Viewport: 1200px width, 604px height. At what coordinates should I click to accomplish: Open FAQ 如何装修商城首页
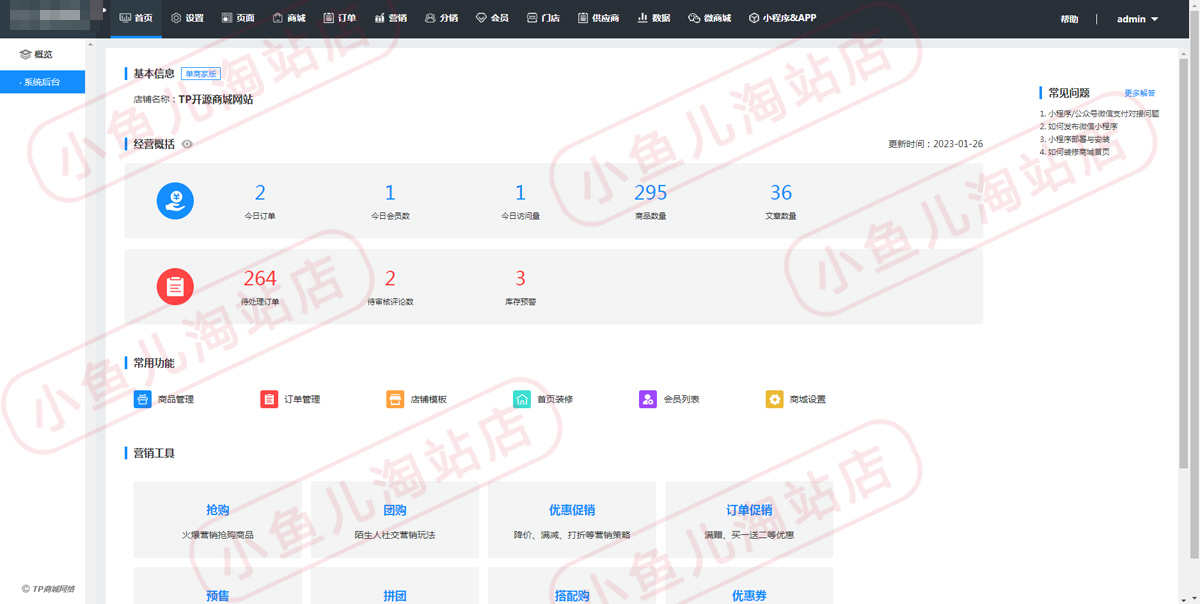pos(1075,152)
